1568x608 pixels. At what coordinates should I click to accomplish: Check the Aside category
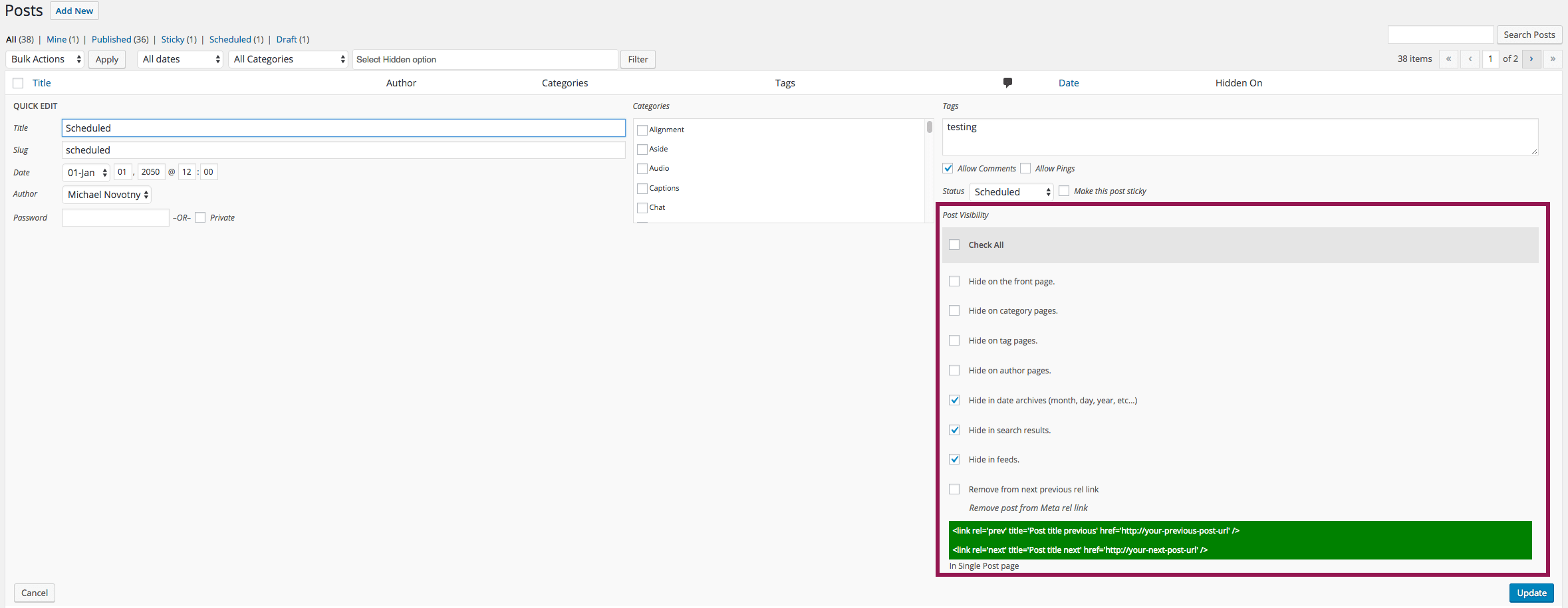click(x=642, y=150)
